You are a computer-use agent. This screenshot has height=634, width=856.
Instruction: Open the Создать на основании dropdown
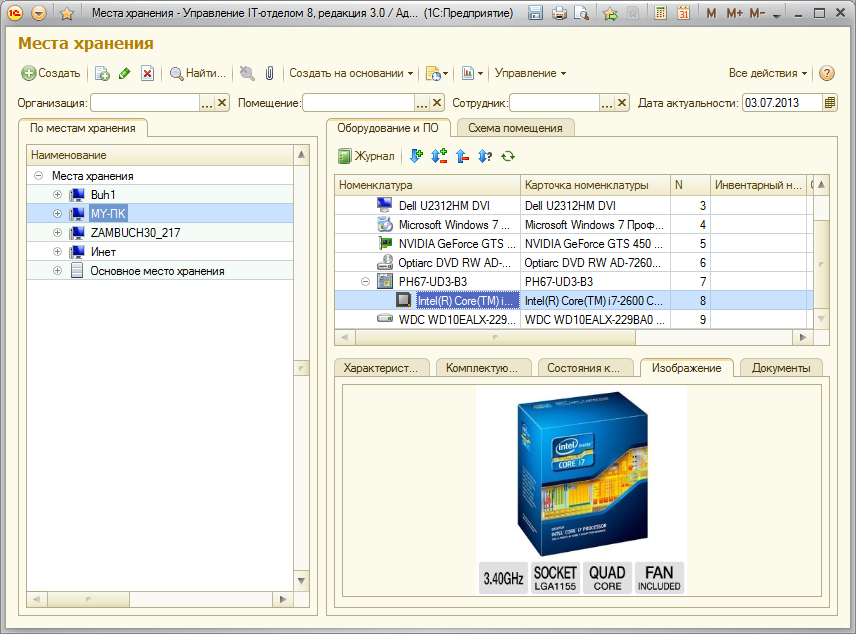351,73
